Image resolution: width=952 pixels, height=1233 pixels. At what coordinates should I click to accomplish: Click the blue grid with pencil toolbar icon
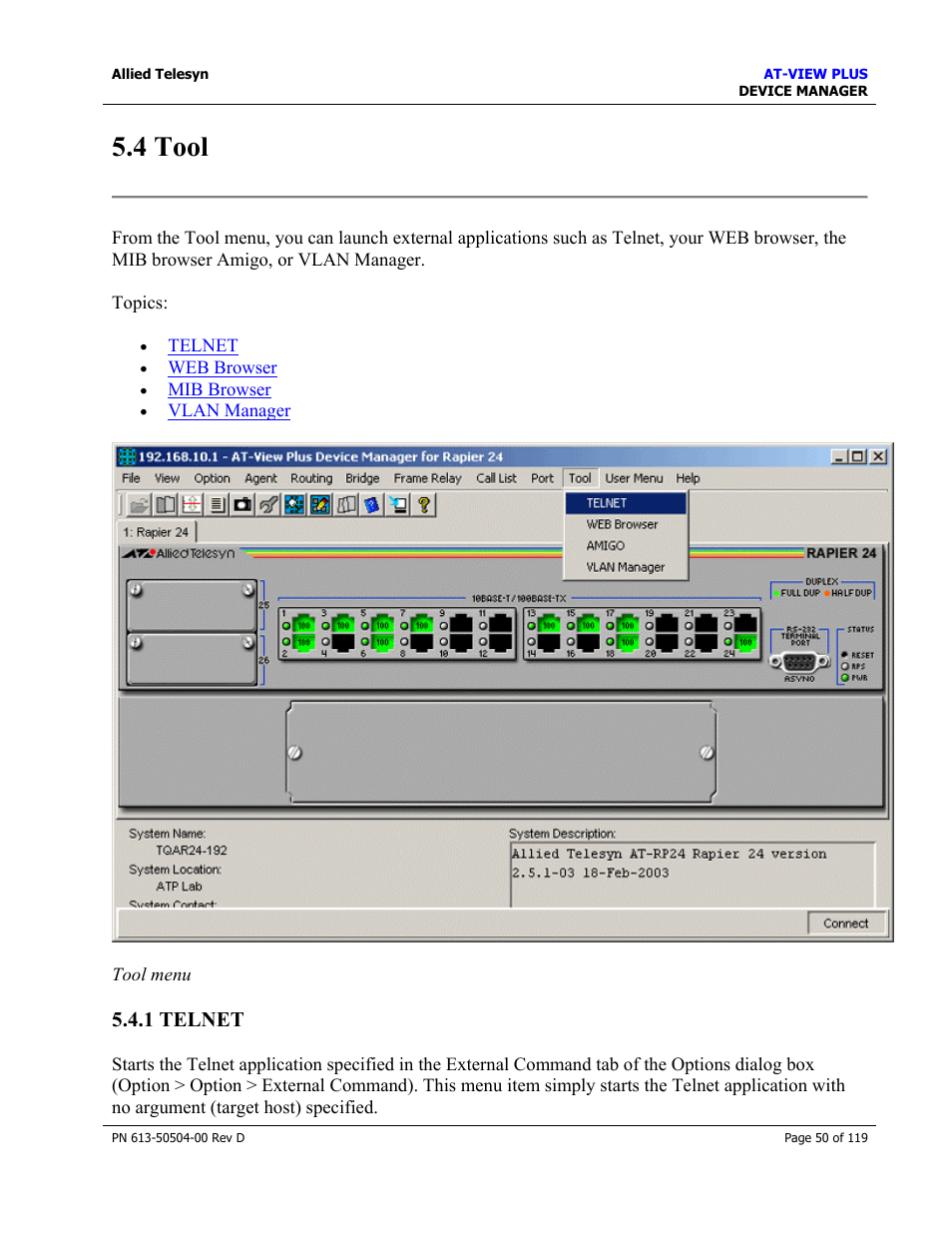click(320, 505)
